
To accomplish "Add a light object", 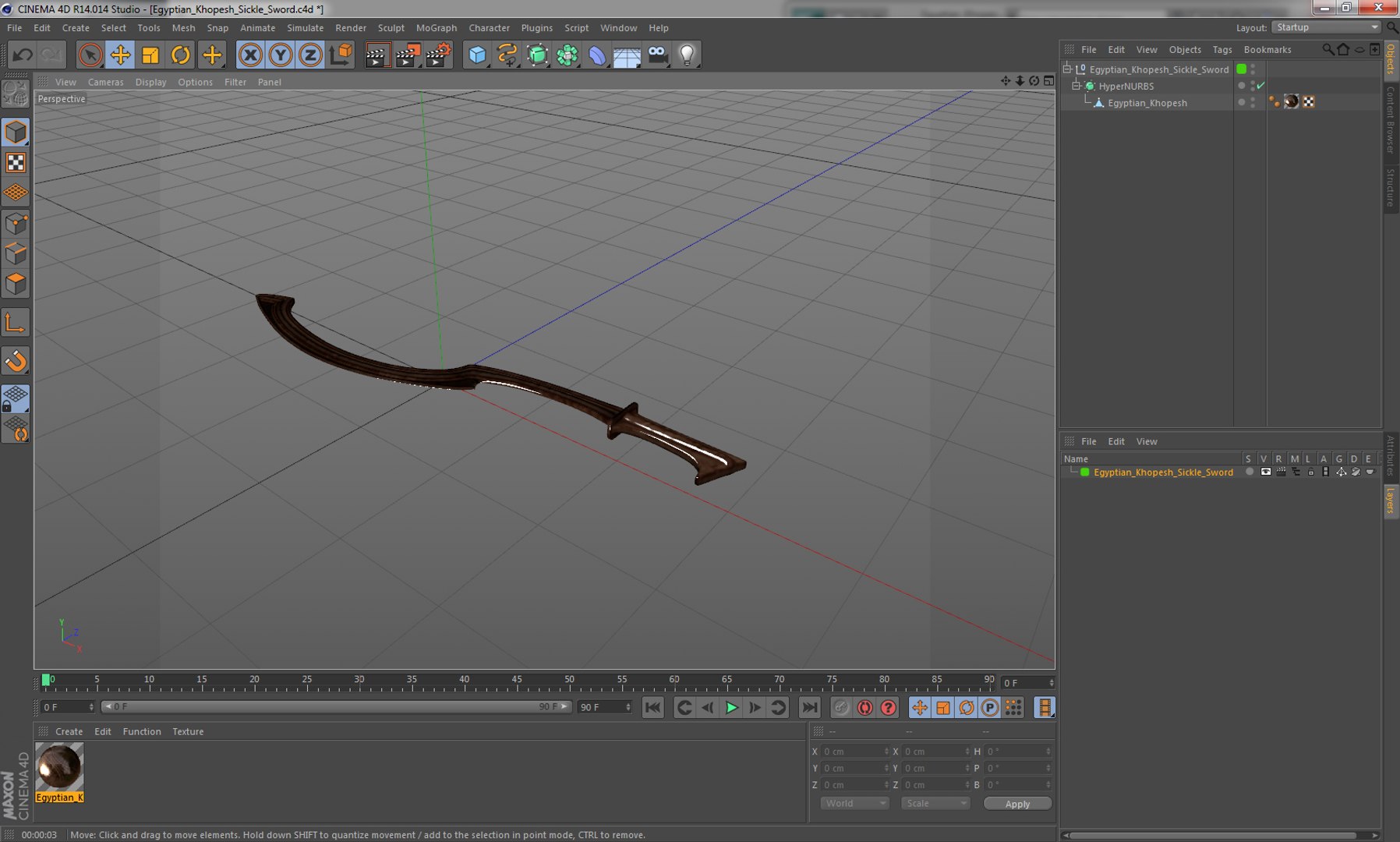I will (687, 55).
